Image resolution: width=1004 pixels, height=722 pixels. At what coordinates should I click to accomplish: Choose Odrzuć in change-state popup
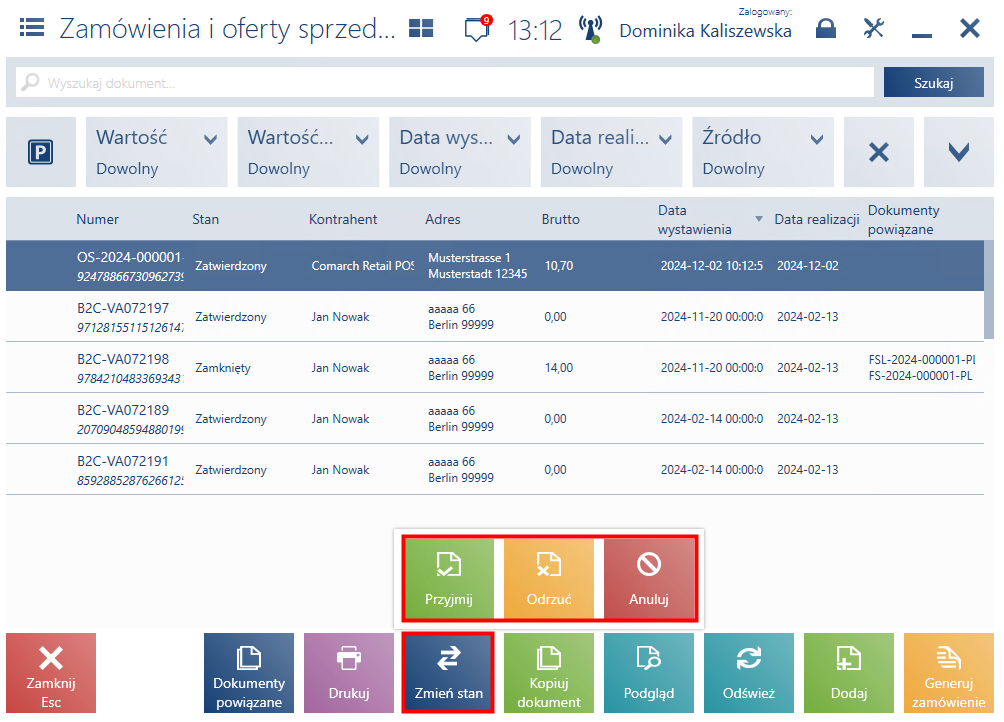[x=549, y=579]
